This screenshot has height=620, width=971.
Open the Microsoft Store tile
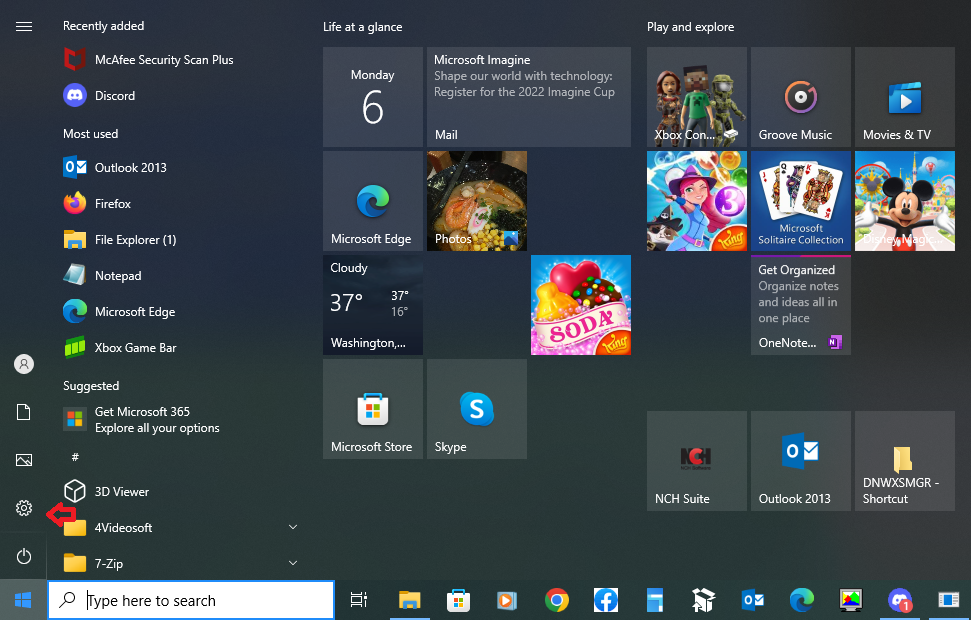pyautogui.click(x=373, y=409)
